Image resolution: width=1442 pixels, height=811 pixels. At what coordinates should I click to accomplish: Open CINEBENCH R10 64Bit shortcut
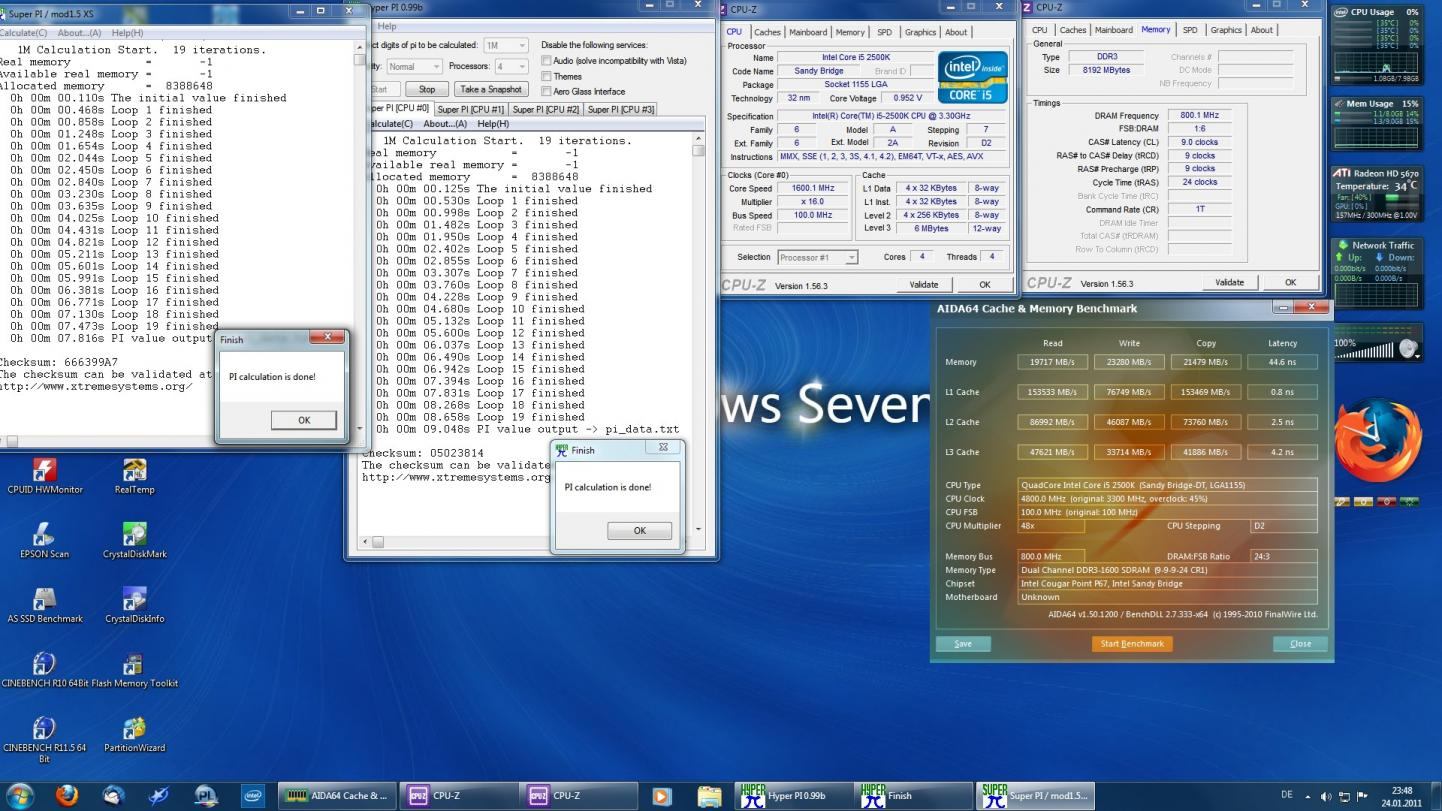click(45, 670)
